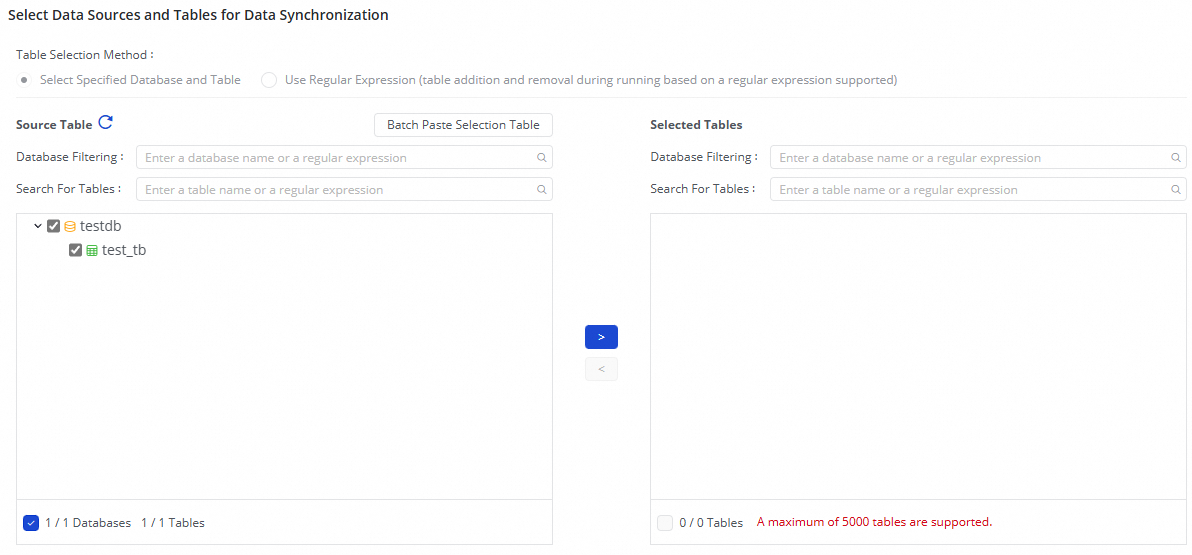This screenshot has width=1192, height=555.
Task: Click the < remove tables button
Action: point(601,369)
